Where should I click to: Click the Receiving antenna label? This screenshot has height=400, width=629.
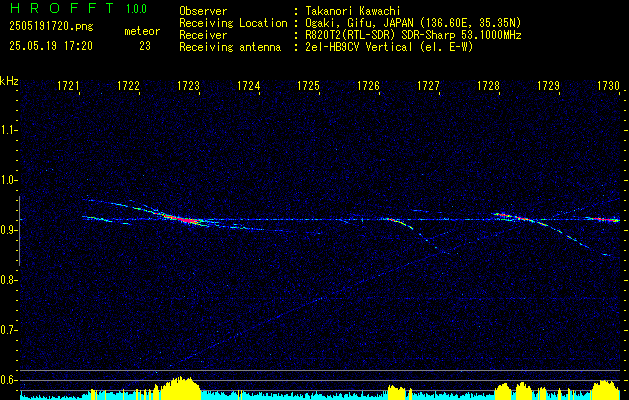230,47
